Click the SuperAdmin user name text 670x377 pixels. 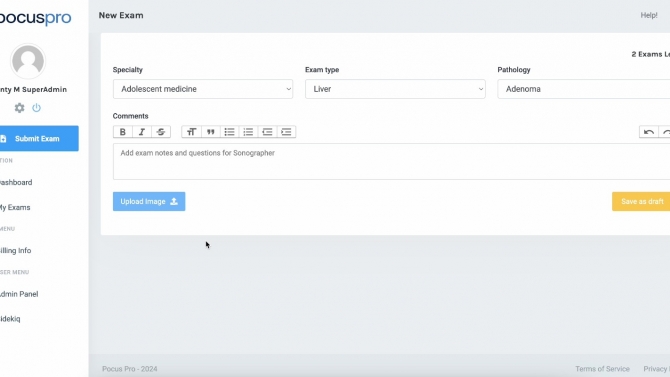(x=33, y=89)
